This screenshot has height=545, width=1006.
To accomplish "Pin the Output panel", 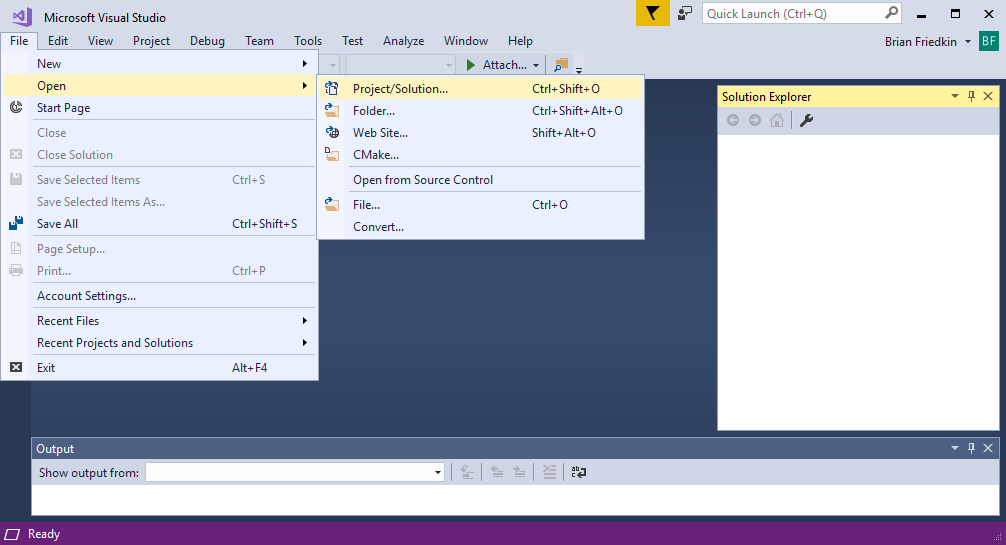I will click(x=971, y=448).
